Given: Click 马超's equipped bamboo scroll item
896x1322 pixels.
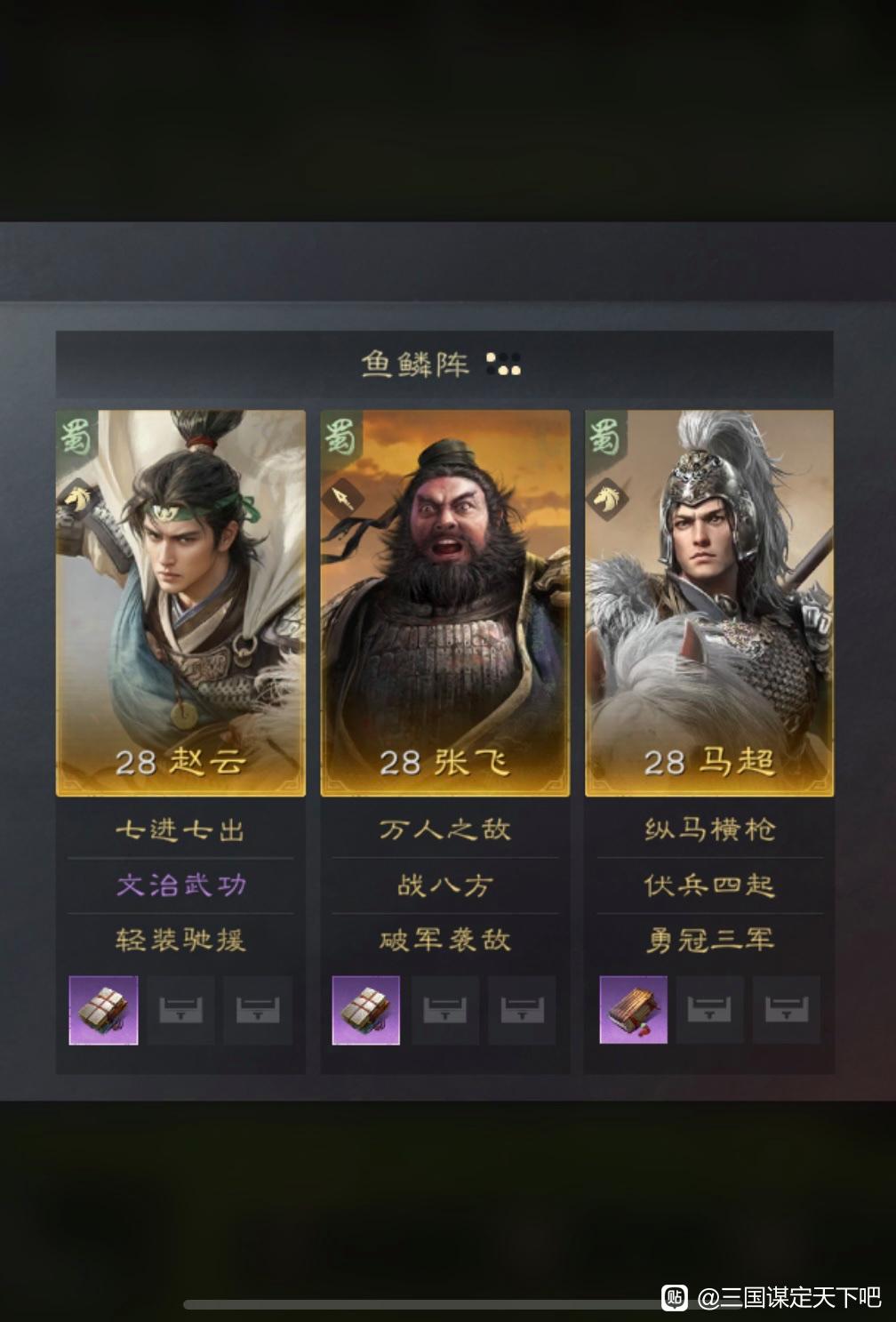Looking at the screenshot, I should [x=633, y=1009].
